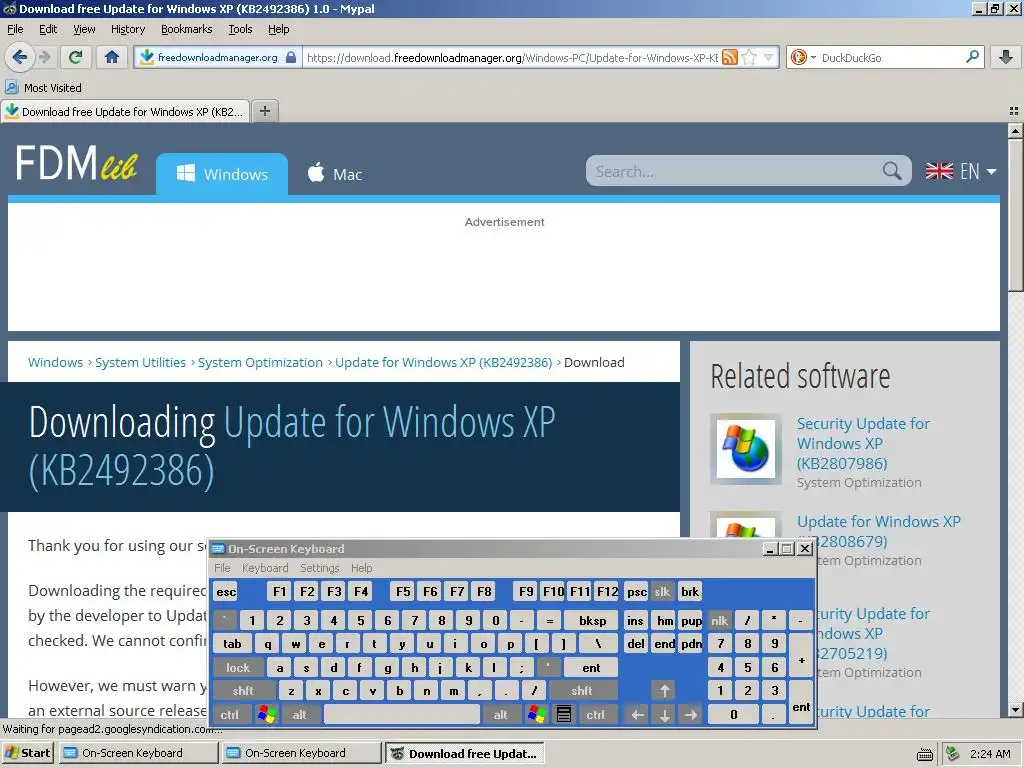This screenshot has height=768, width=1024.
Task: Click the FDMlib Search field
Action: 735,171
